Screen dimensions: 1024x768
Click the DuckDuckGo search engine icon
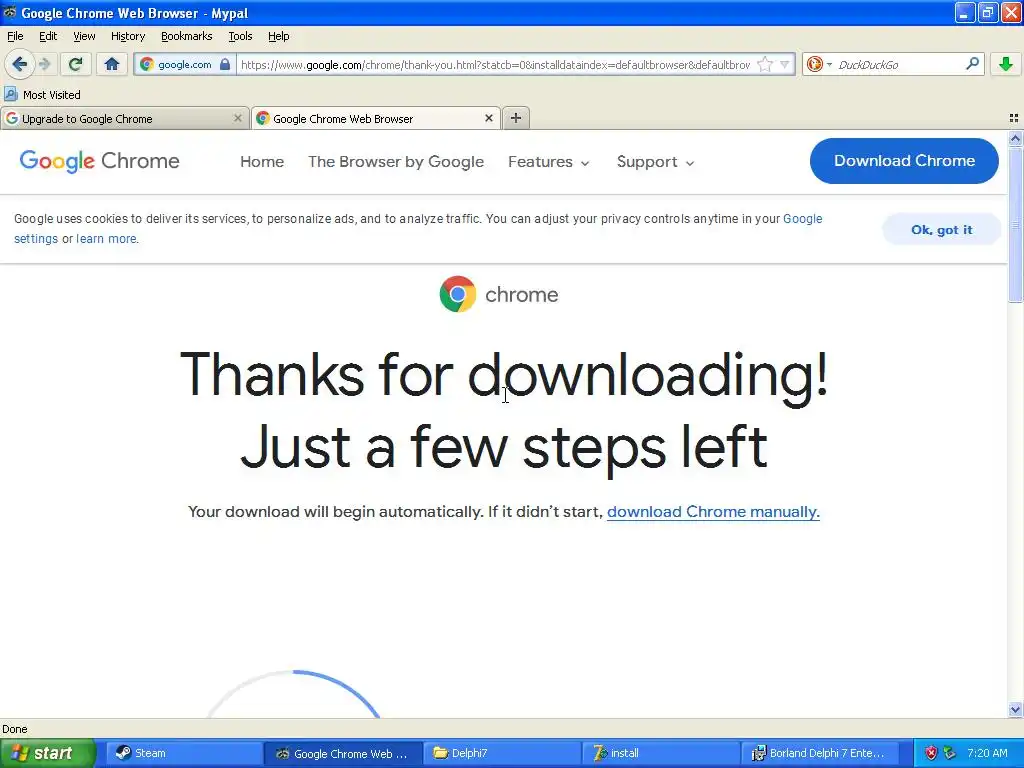click(x=814, y=64)
